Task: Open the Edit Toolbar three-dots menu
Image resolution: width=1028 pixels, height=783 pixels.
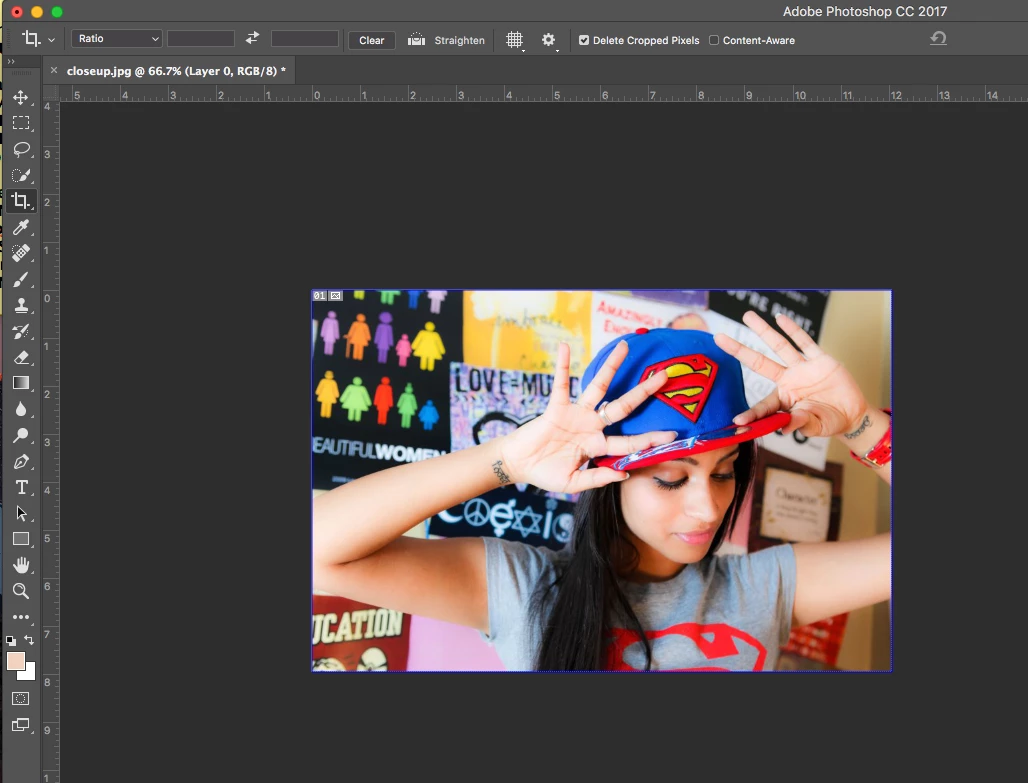Action: (x=20, y=617)
